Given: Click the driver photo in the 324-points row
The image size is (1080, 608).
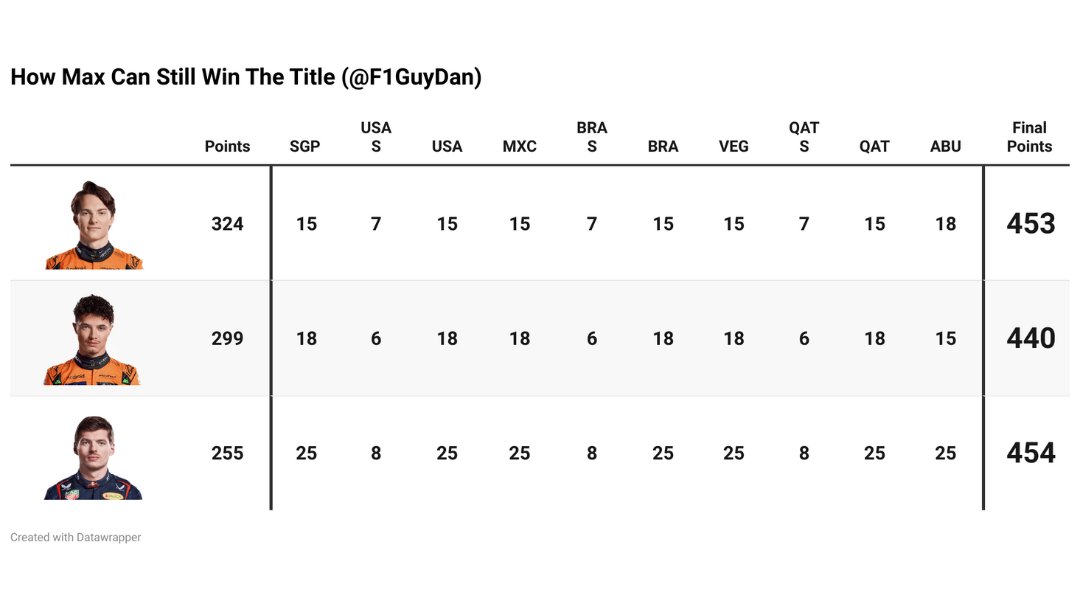Looking at the screenshot, I should [x=94, y=225].
